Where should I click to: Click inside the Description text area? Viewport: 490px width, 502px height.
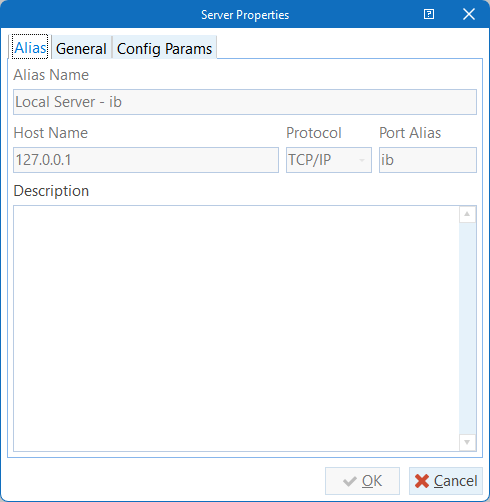236,328
